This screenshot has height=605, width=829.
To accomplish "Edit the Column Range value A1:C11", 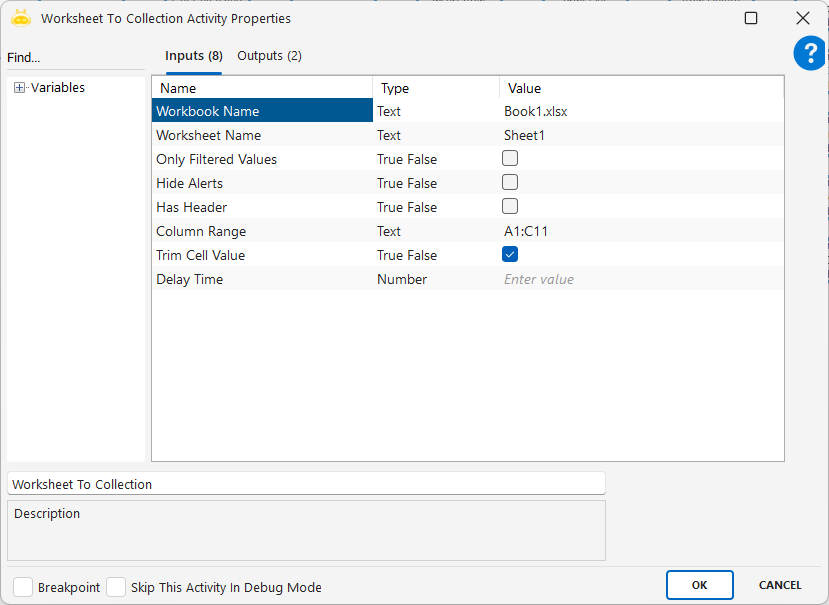I will 640,231.
